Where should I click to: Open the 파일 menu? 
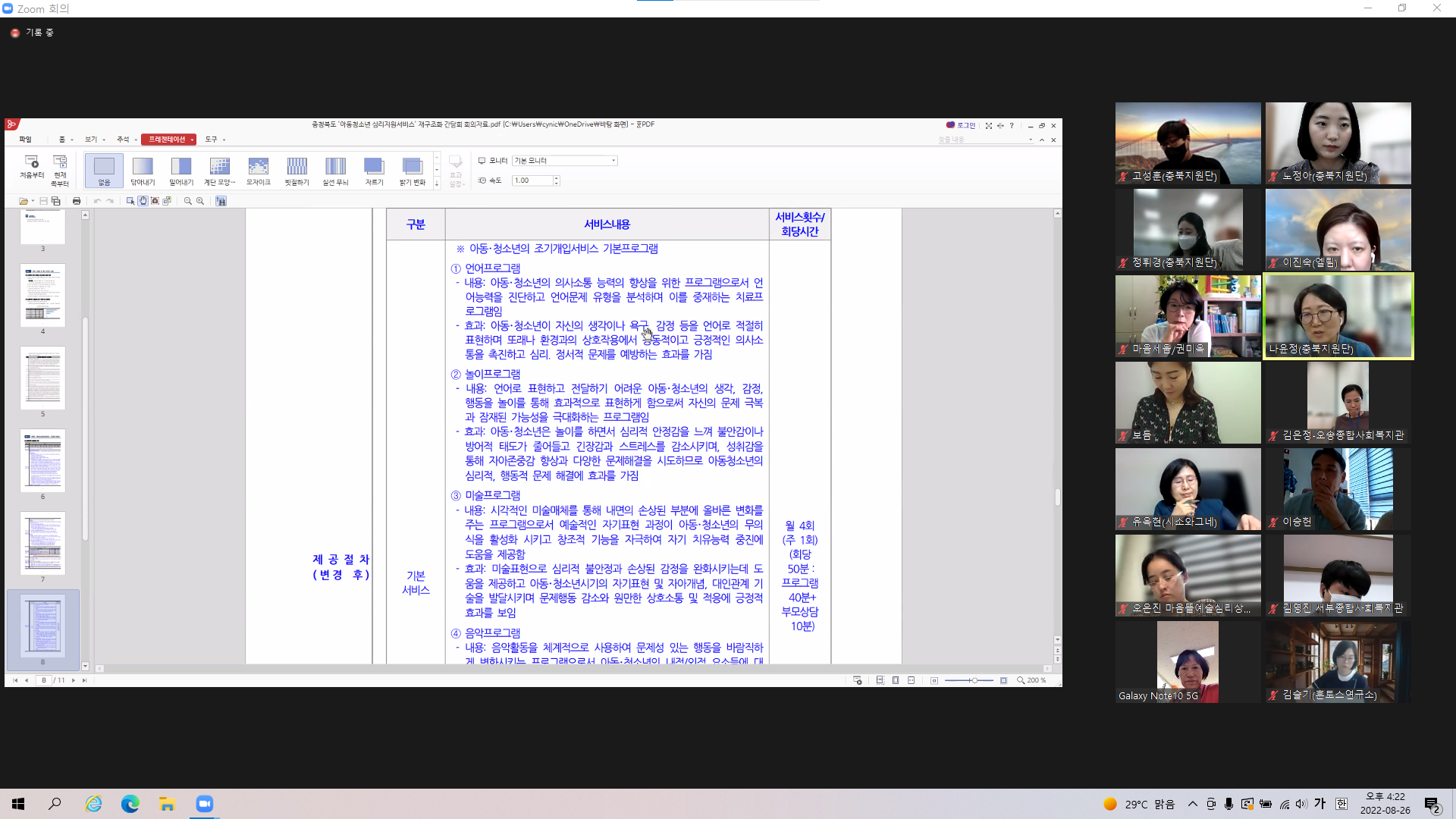point(26,140)
